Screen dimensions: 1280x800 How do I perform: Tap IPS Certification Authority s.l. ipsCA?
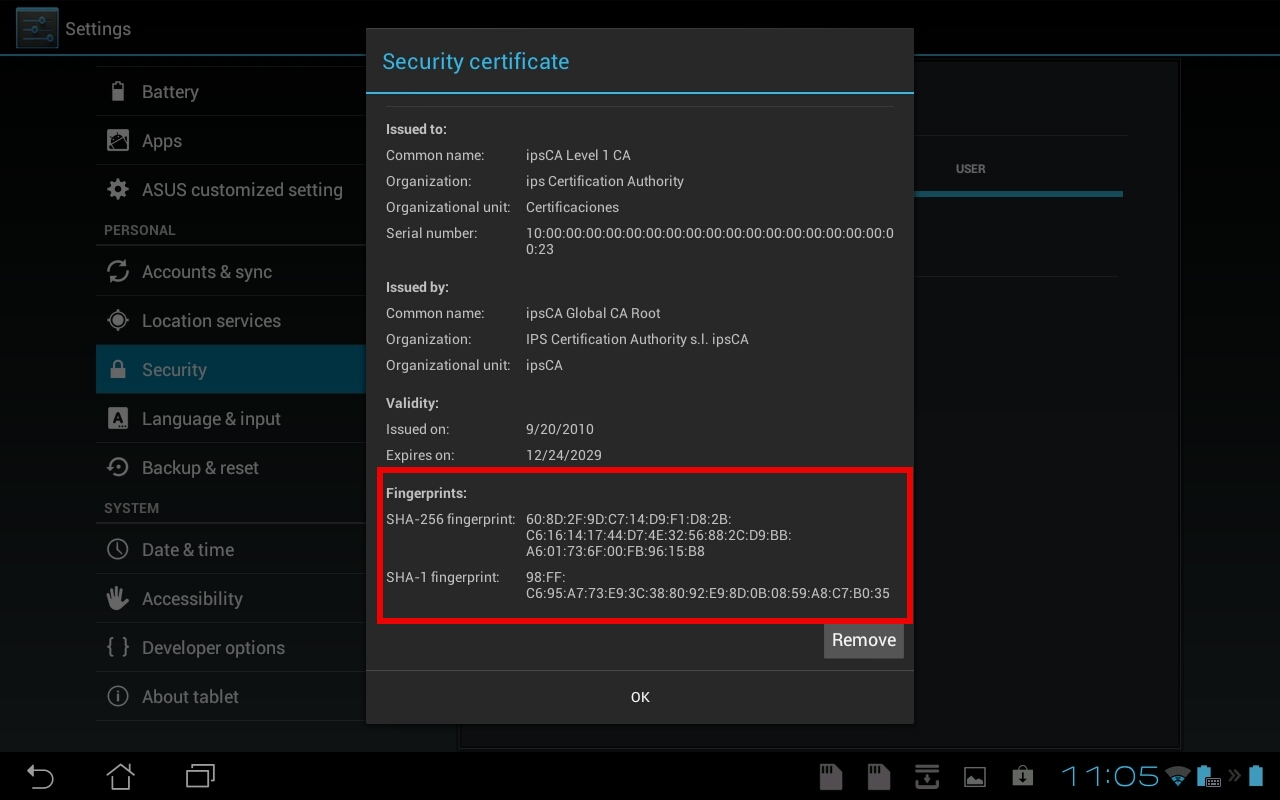coord(637,339)
